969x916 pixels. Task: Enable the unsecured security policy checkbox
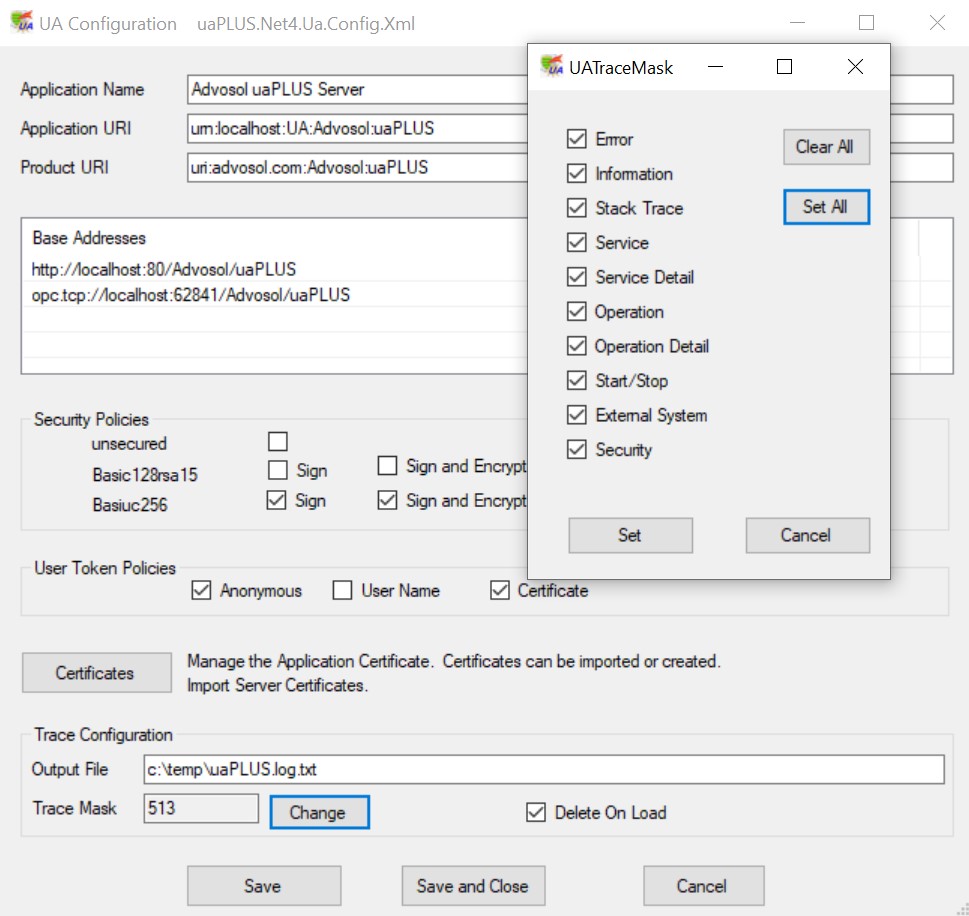coord(278,442)
